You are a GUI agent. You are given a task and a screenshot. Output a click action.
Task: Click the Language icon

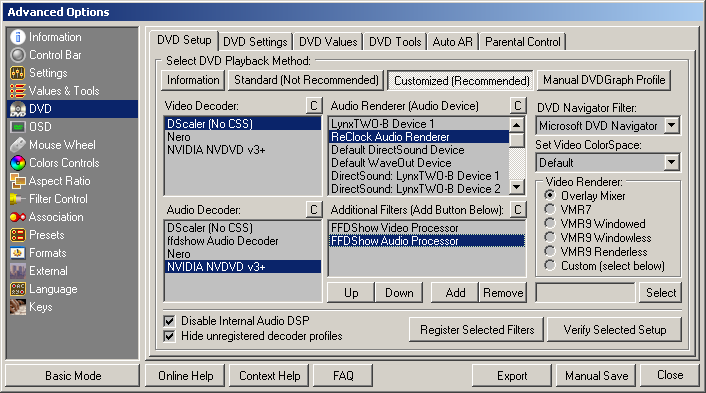click(x=18, y=289)
